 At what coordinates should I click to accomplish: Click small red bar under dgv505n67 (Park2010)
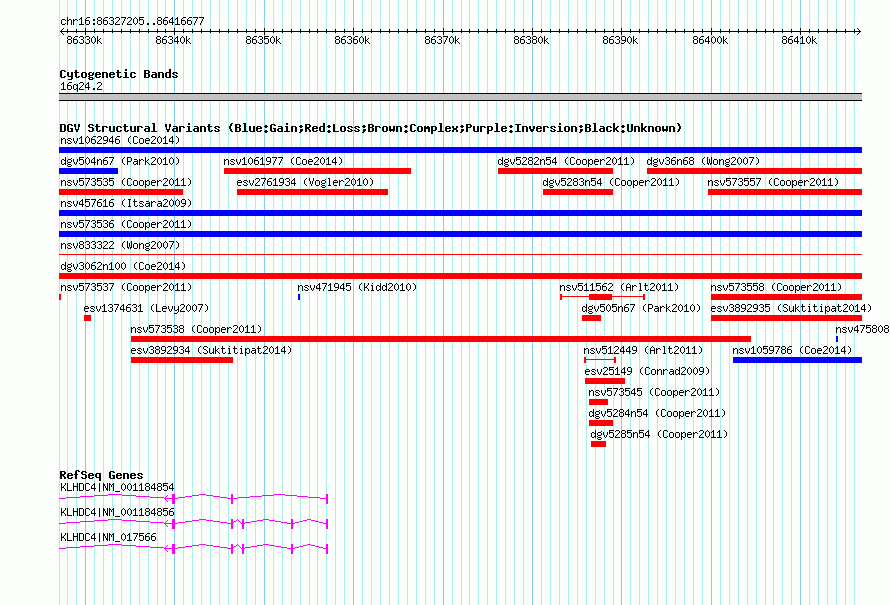[591, 318]
